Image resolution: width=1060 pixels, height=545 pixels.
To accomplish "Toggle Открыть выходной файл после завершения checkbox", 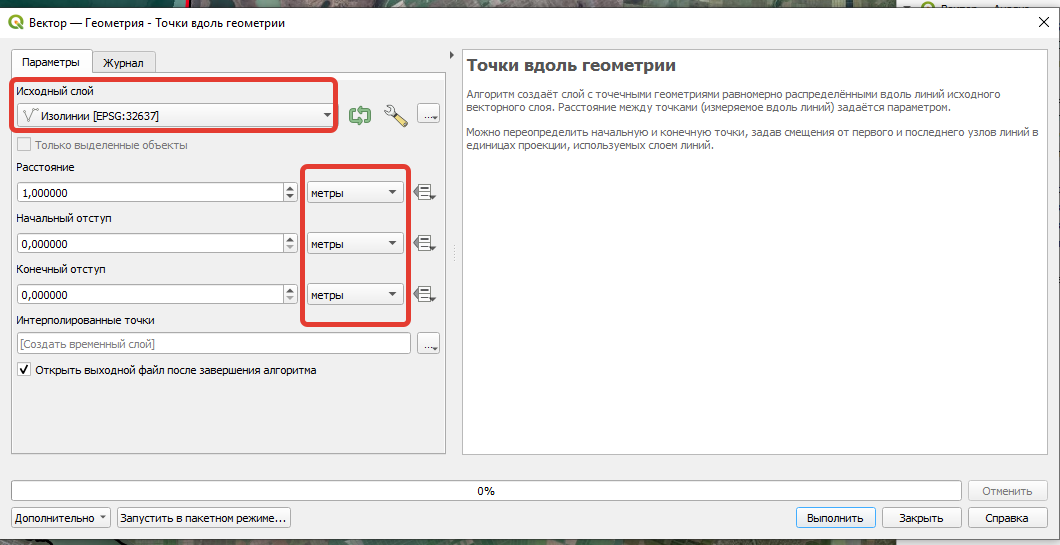I will [24, 370].
